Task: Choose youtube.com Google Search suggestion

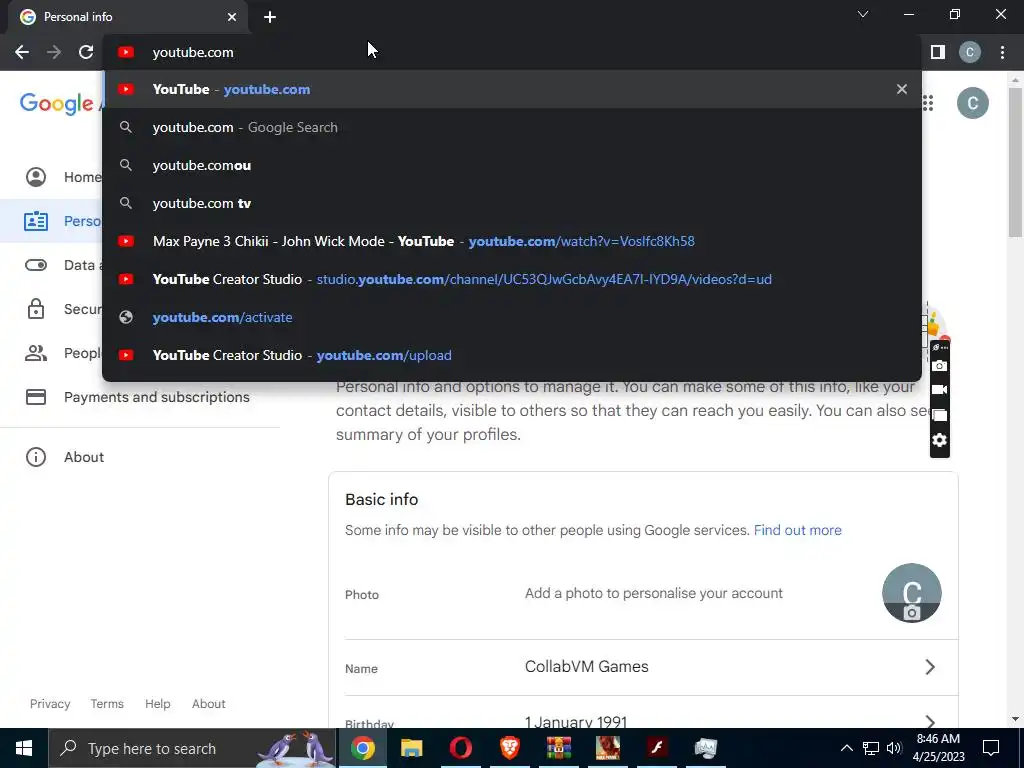Action: tap(512, 127)
